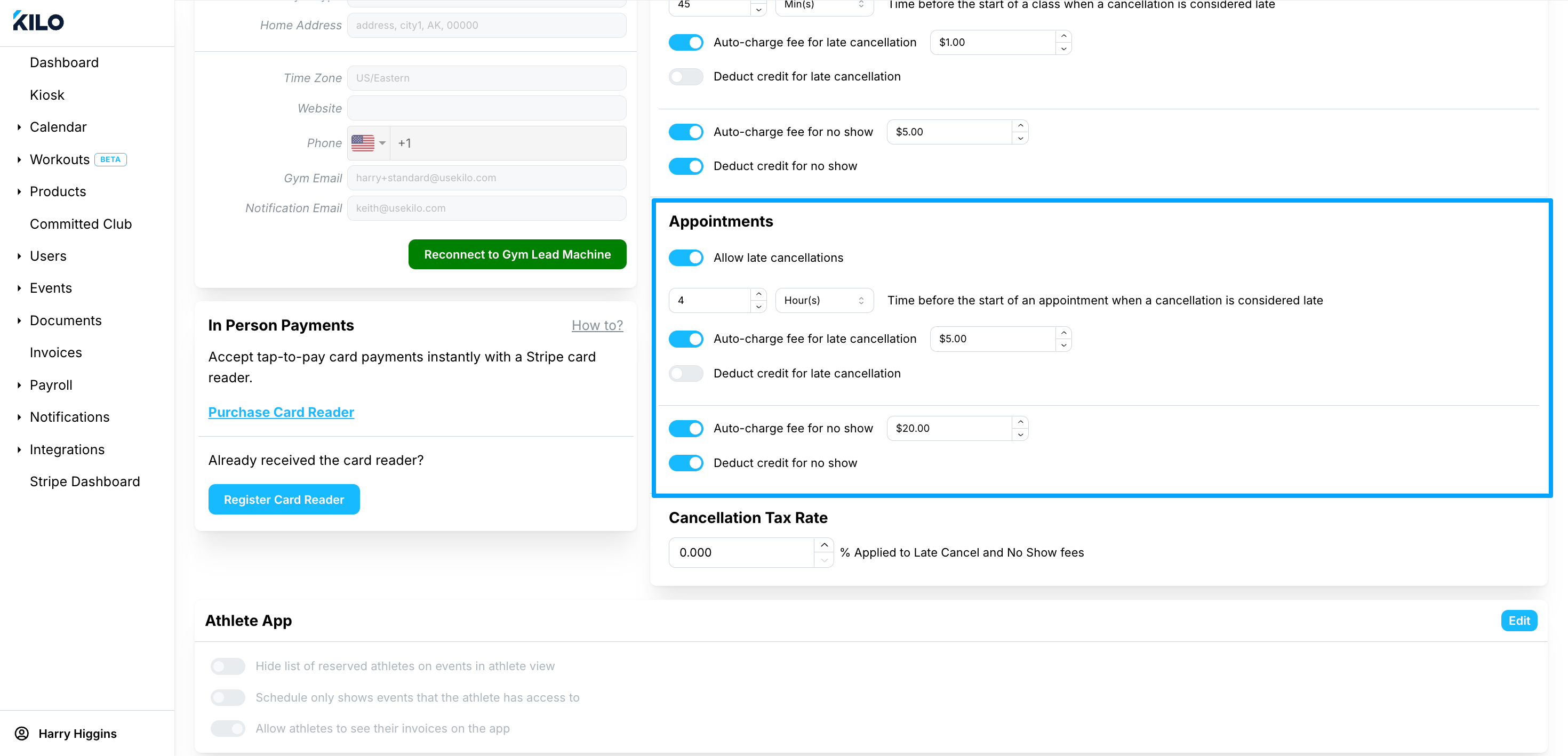Image resolution: width=1568 pixels, height=756 pixels.
Task: Click the Workouts BETA badge
Action: (x=110, y=159)
